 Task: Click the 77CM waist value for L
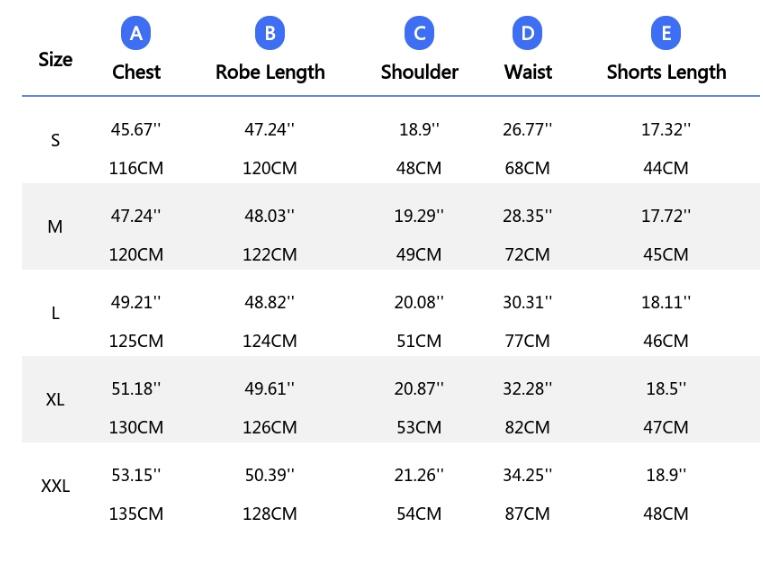[527, 341]
